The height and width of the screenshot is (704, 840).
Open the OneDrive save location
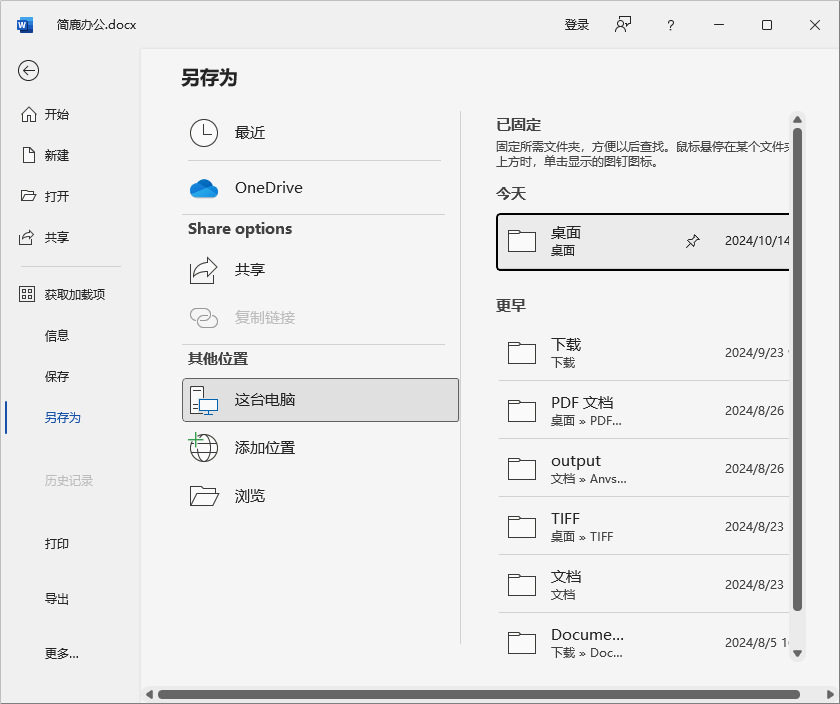tap(270, 187)
